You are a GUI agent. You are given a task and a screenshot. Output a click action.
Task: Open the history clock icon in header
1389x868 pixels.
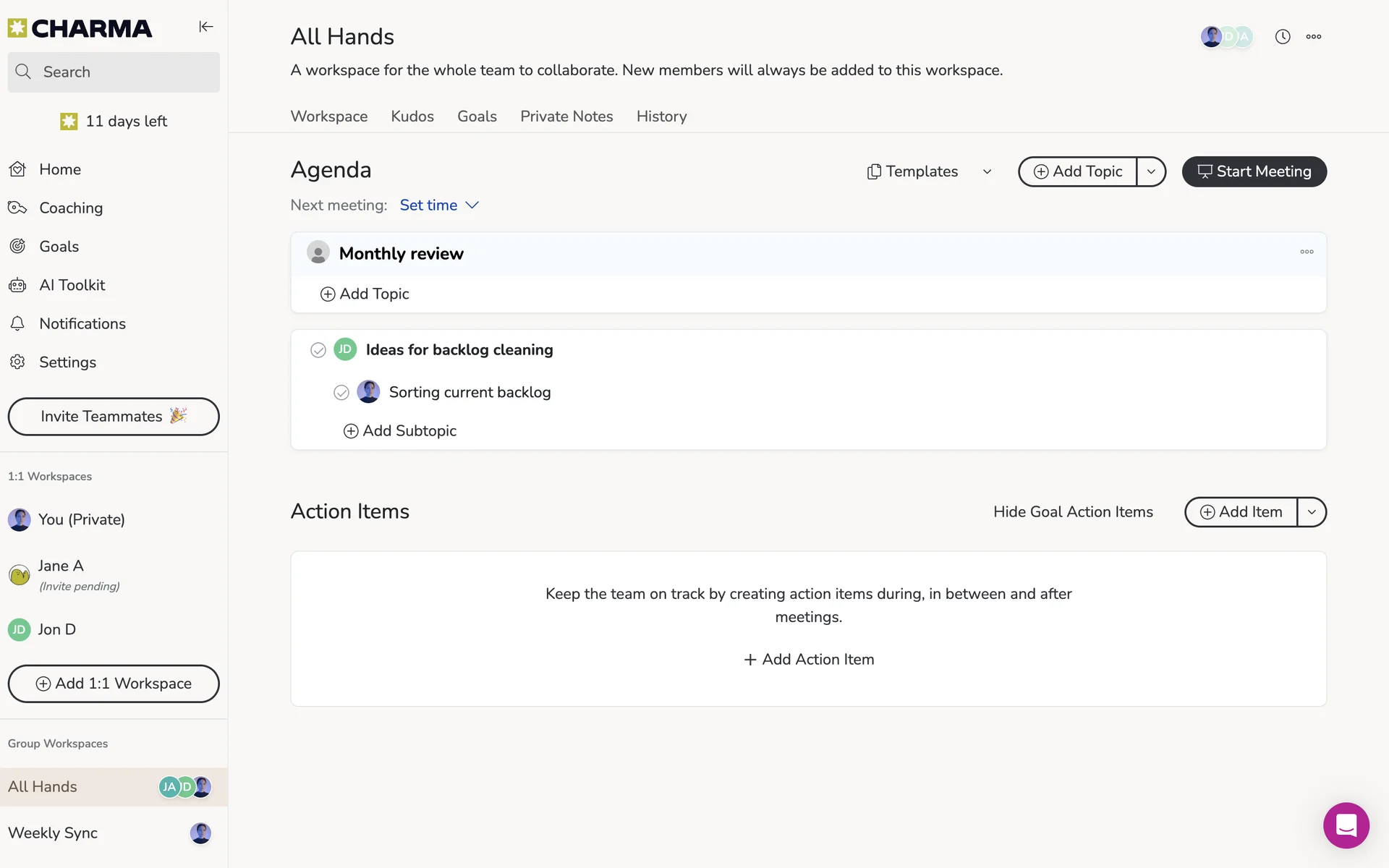(x=1283, y=37)
